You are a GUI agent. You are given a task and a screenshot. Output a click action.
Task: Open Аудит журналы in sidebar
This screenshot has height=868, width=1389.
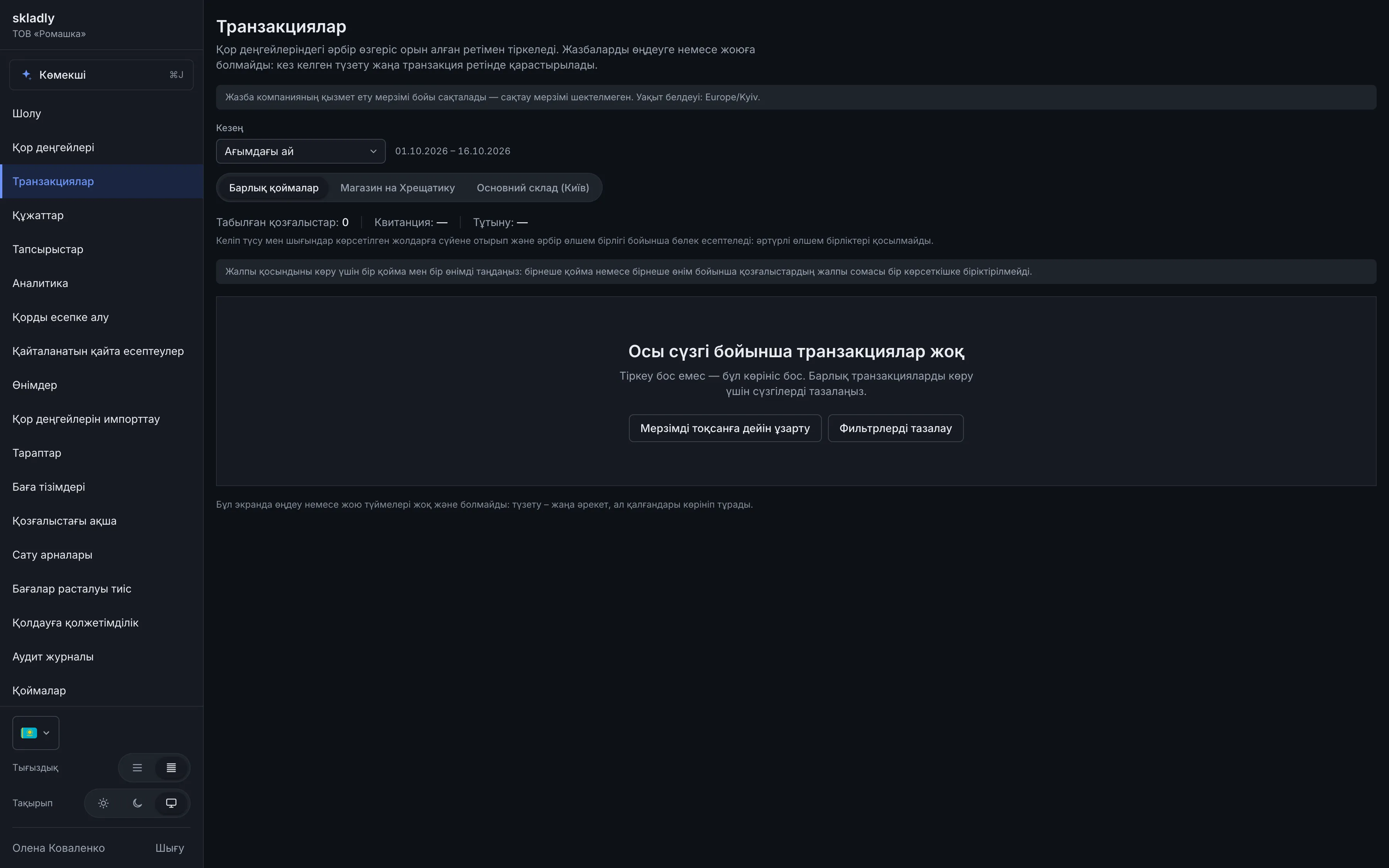pos(101,657)
